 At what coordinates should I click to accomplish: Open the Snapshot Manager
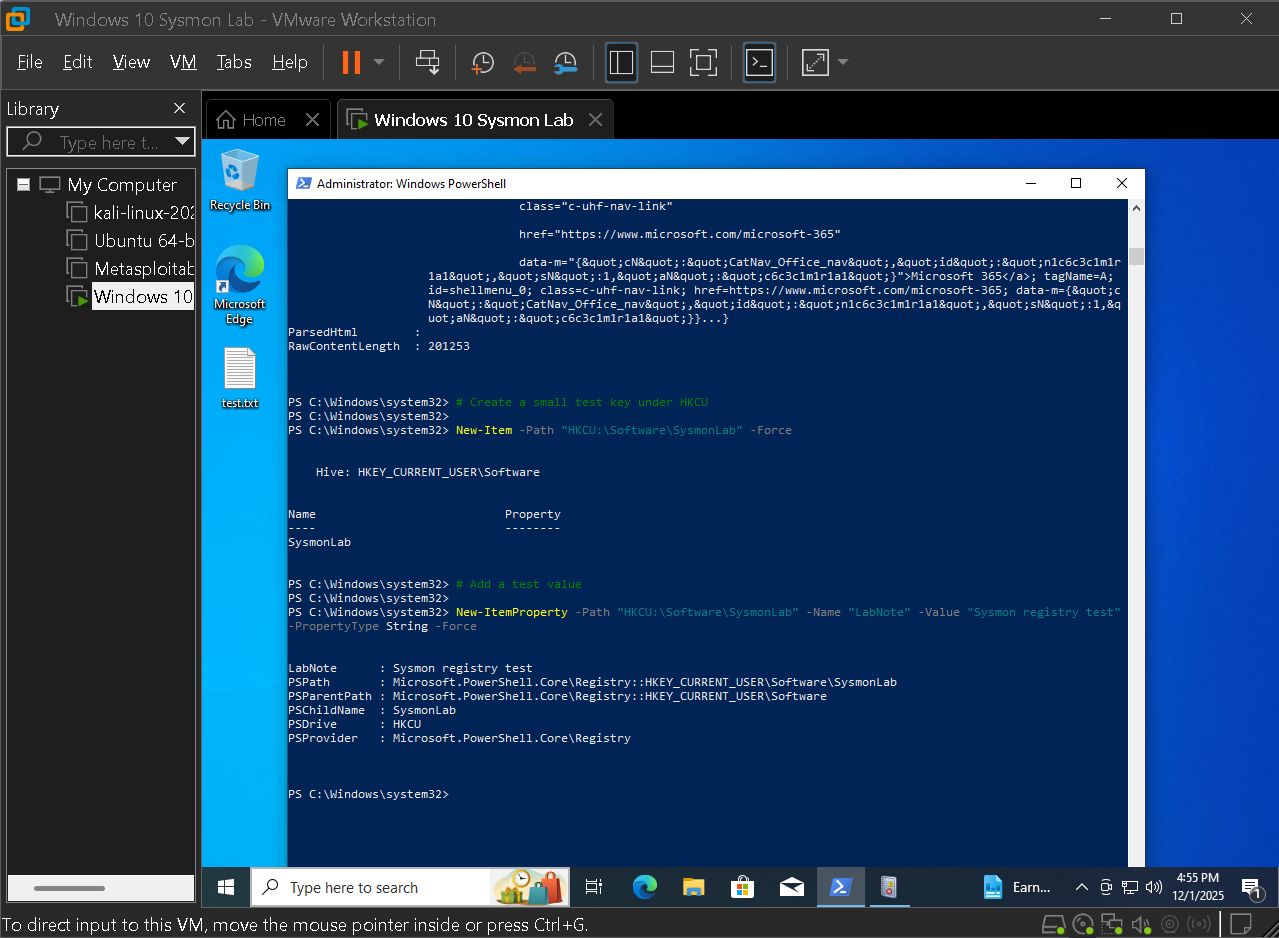tap(565, 62)
